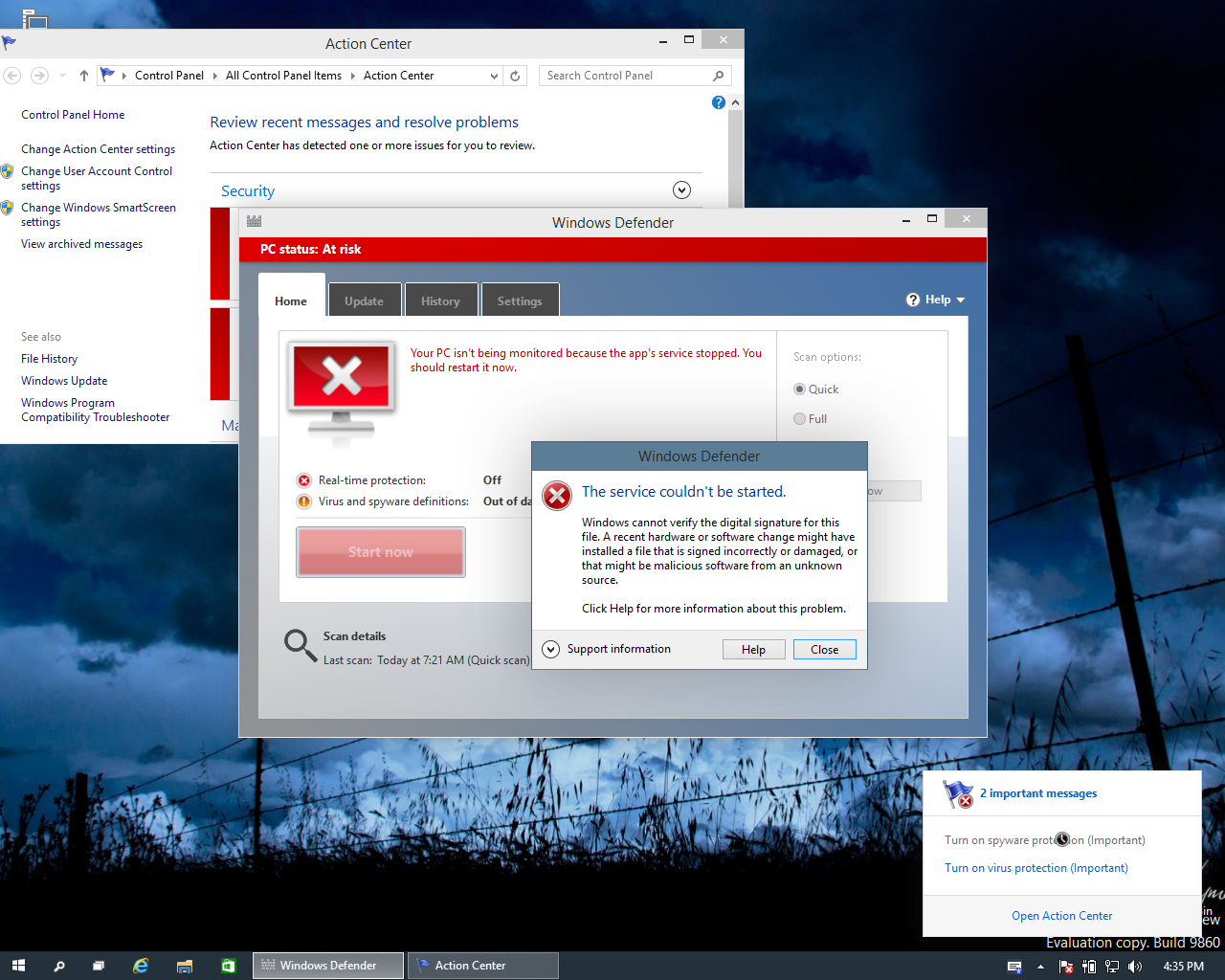Click the battery power tray icon
This screenshot has width=1225, height=980.
coord(1089,967)
